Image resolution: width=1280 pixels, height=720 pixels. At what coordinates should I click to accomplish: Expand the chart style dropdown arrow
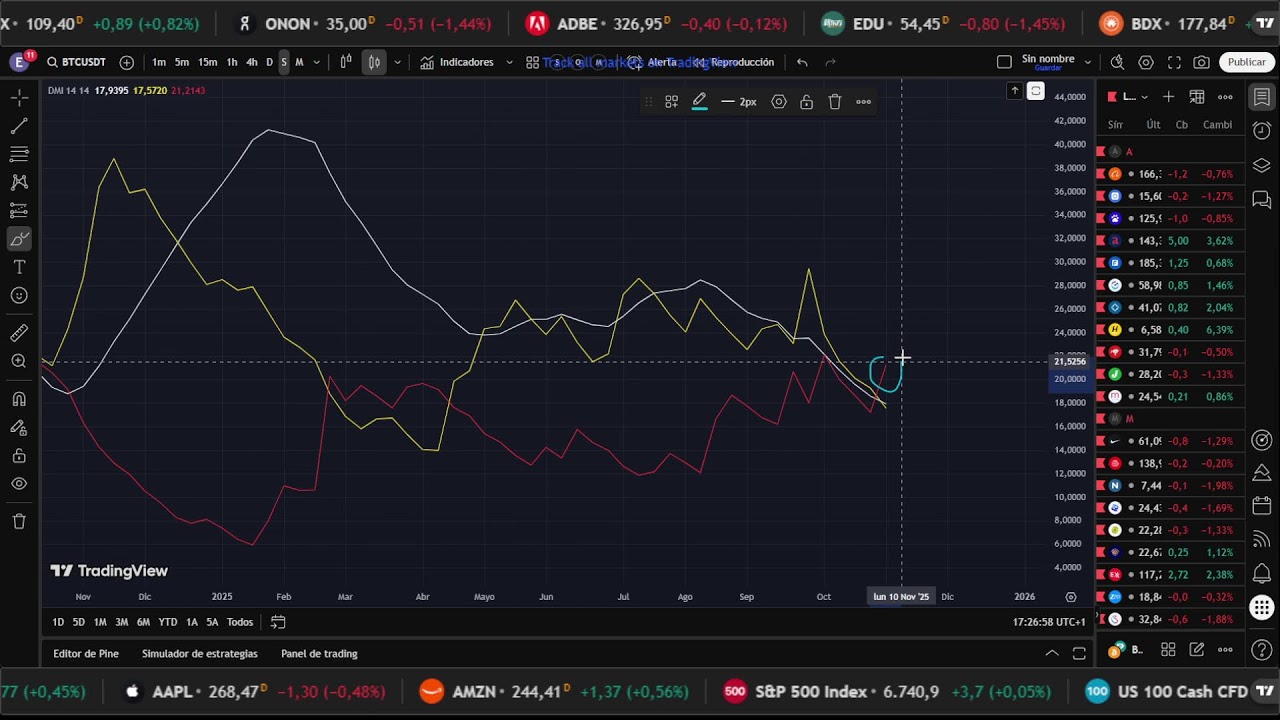tap(397, 62)
